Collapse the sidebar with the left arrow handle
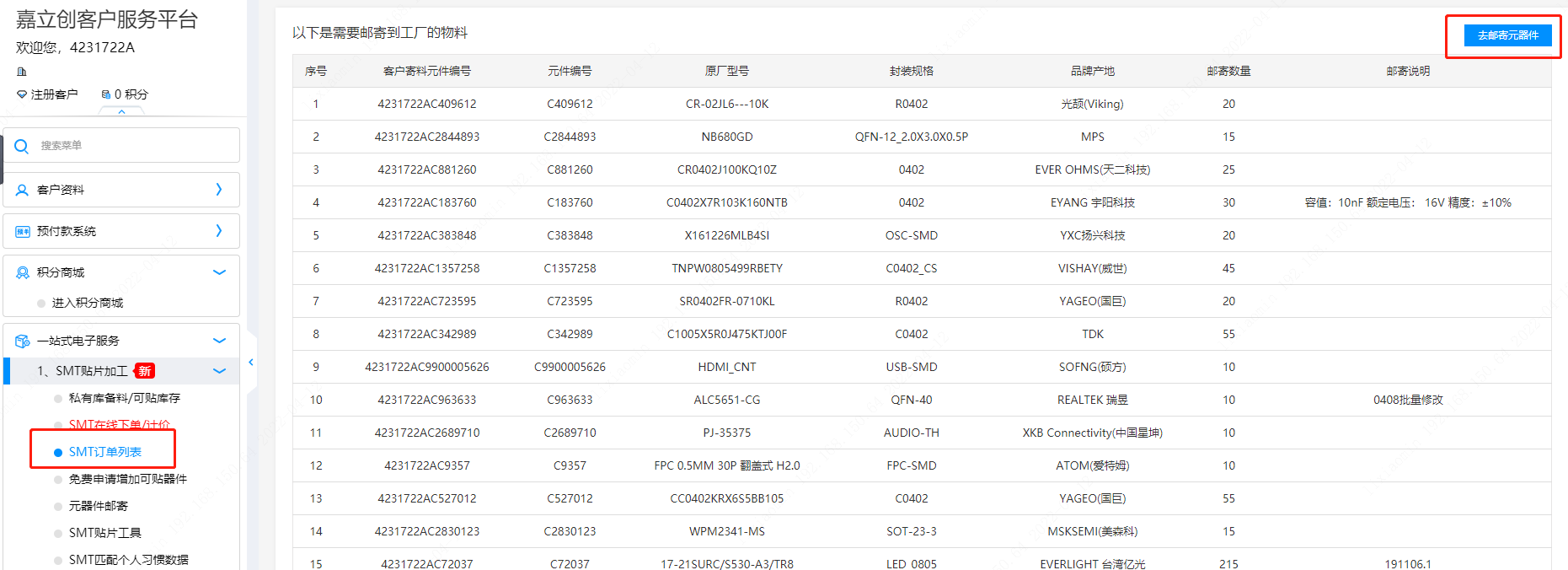The image size is (1568, 570). click(251, 363)
